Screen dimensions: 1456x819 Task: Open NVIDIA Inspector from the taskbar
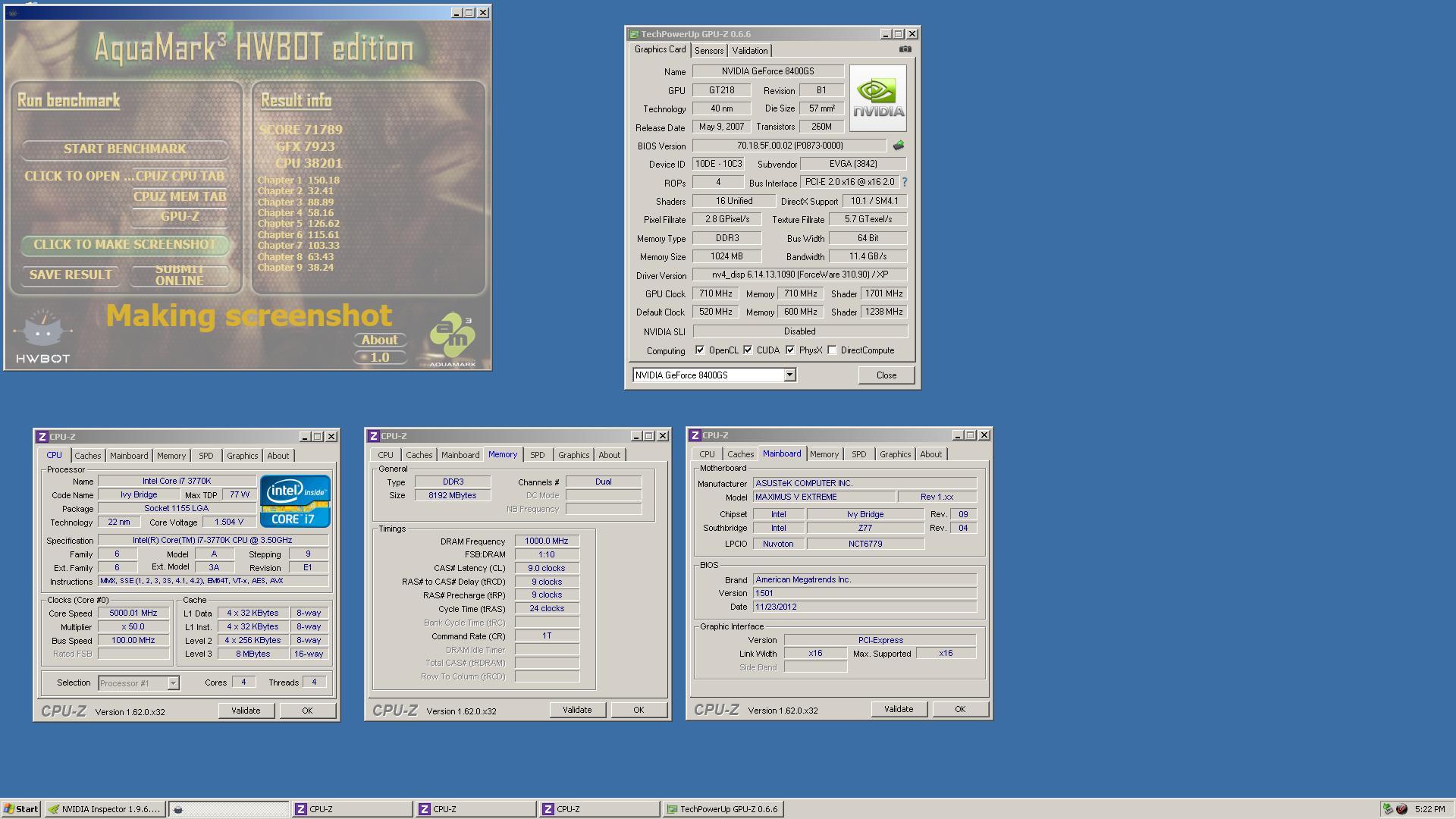coord(105,809)
